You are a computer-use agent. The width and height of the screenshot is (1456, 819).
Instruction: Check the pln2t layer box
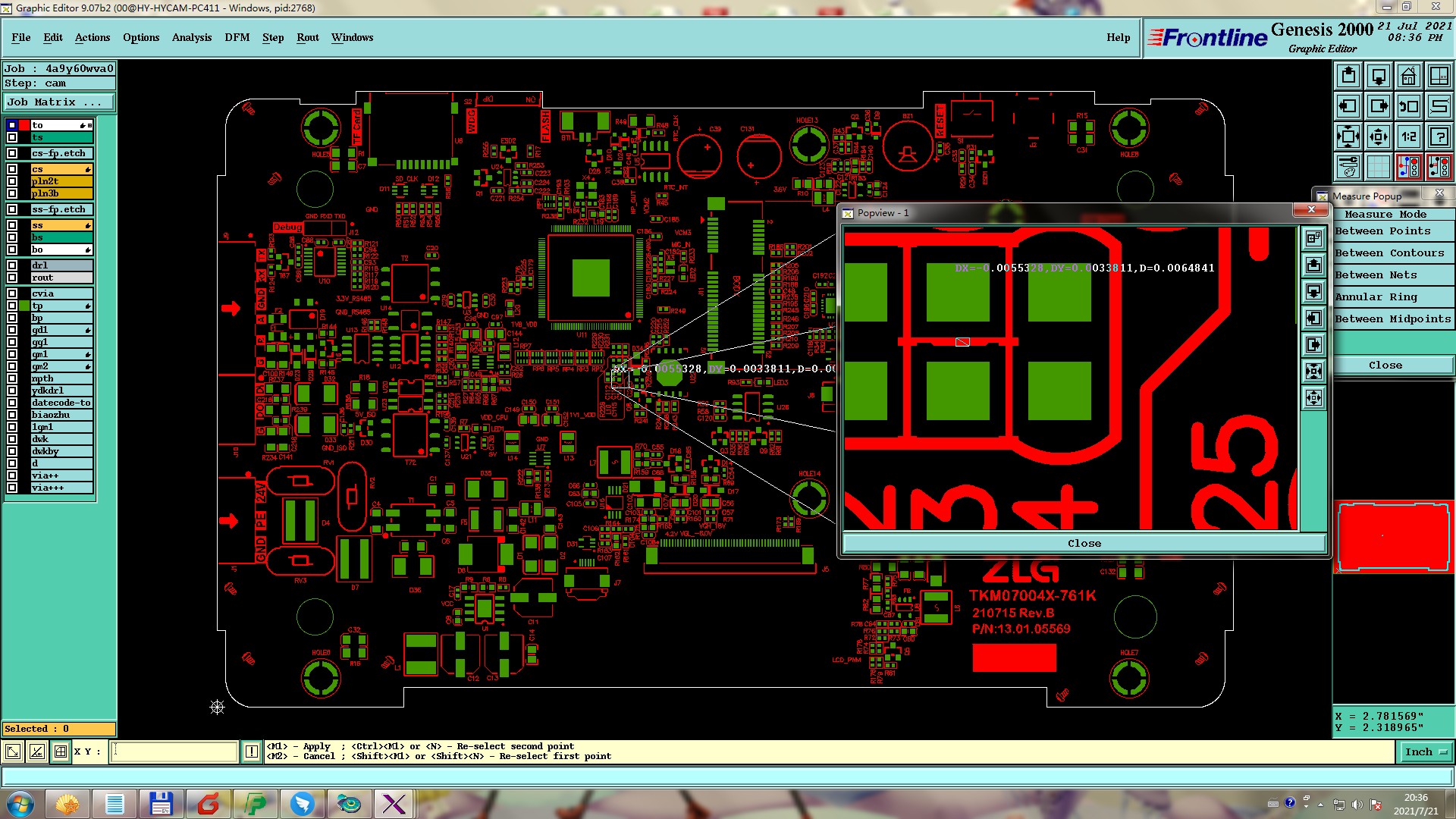tap(12, 181)
